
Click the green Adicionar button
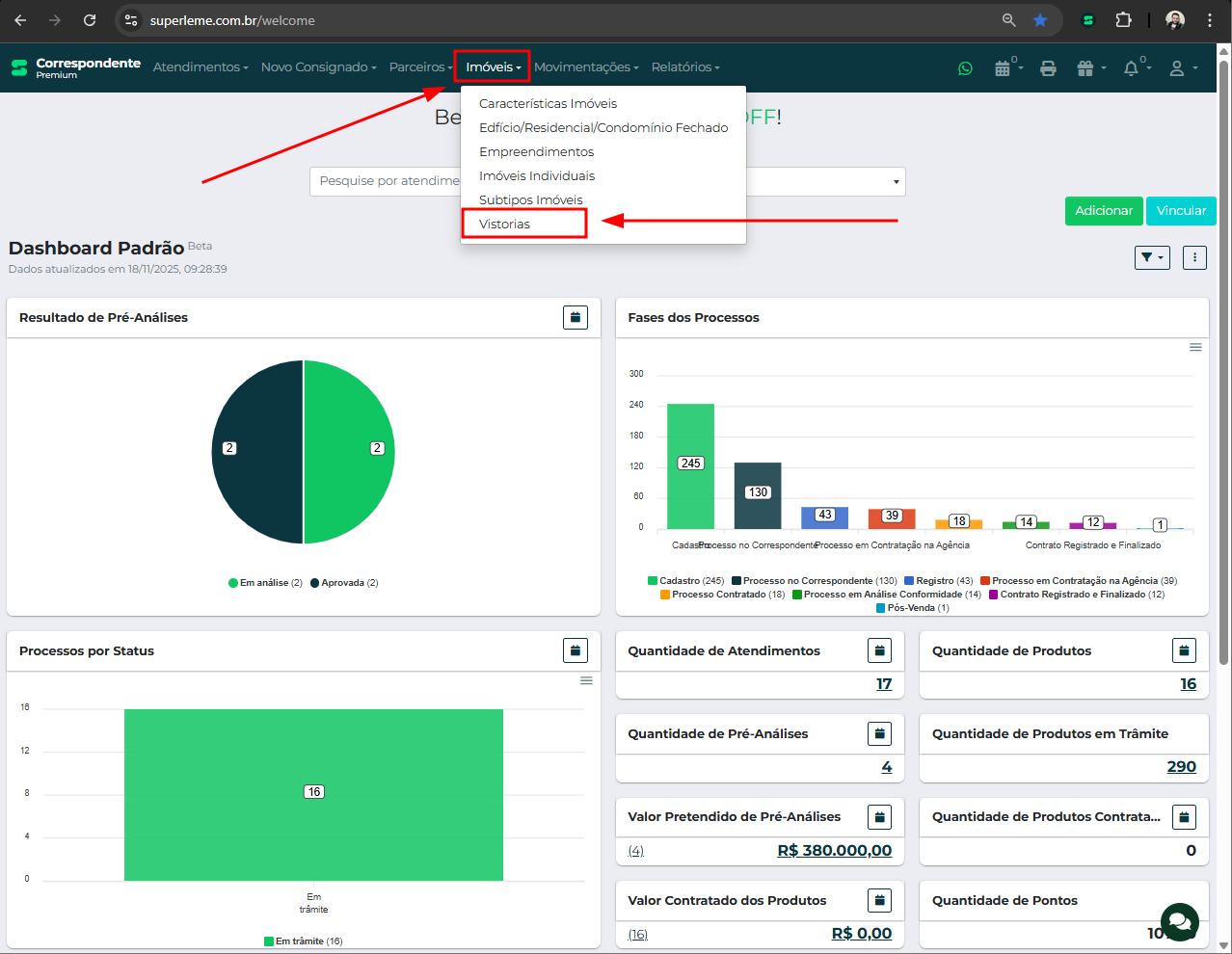tap(1103, 211)
